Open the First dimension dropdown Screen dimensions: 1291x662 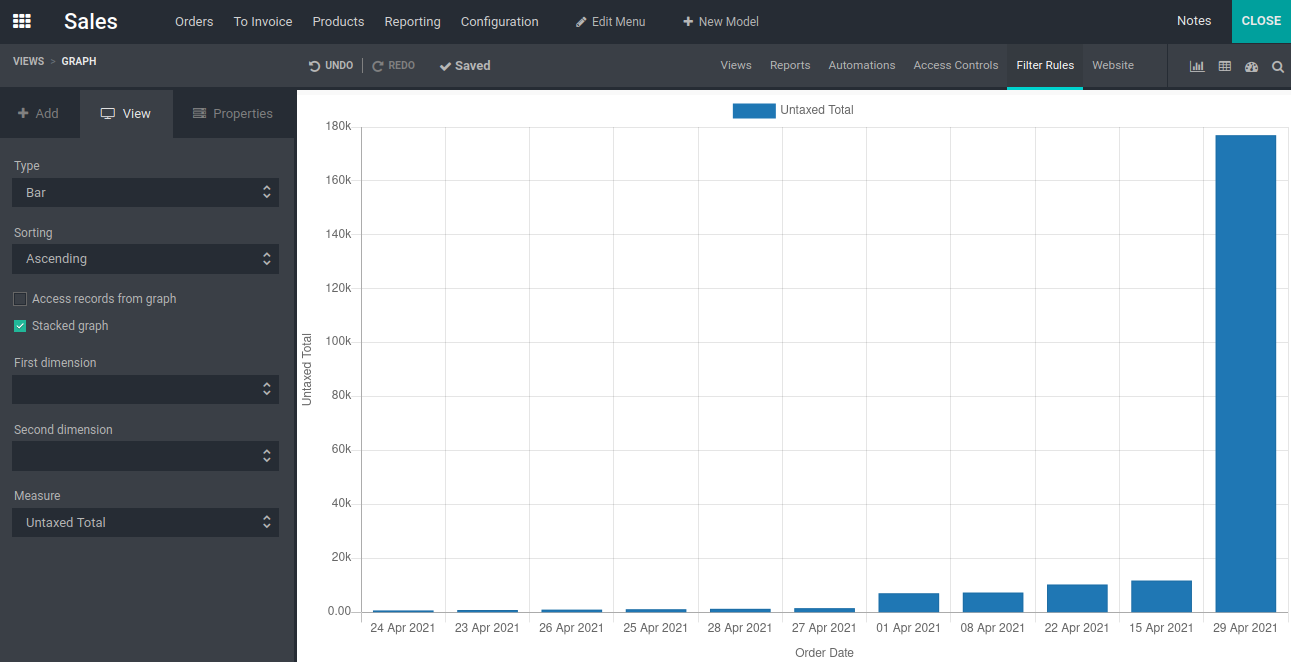click(145, 389)
